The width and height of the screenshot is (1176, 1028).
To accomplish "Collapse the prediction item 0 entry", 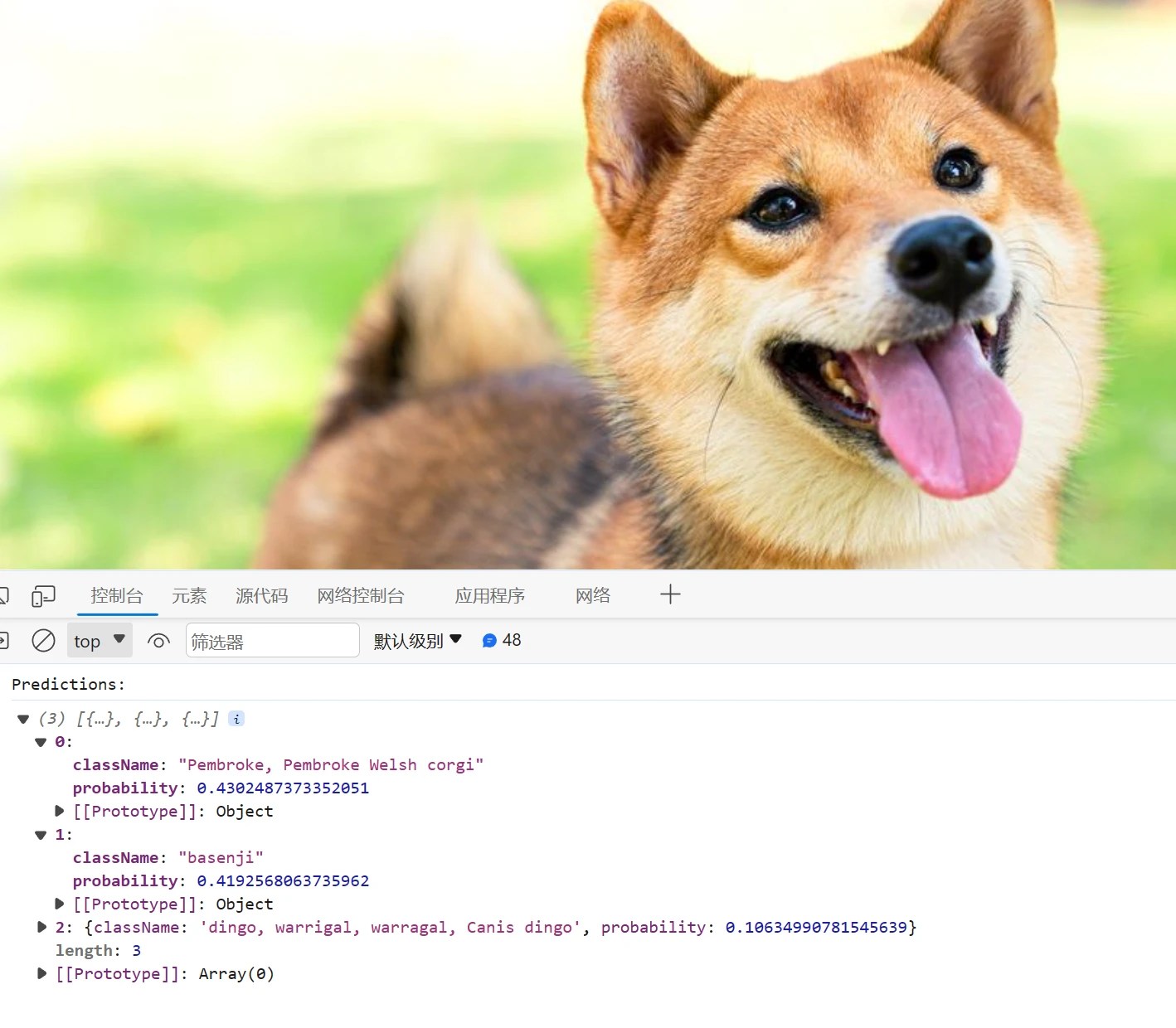I will click(x=41, y=742).
